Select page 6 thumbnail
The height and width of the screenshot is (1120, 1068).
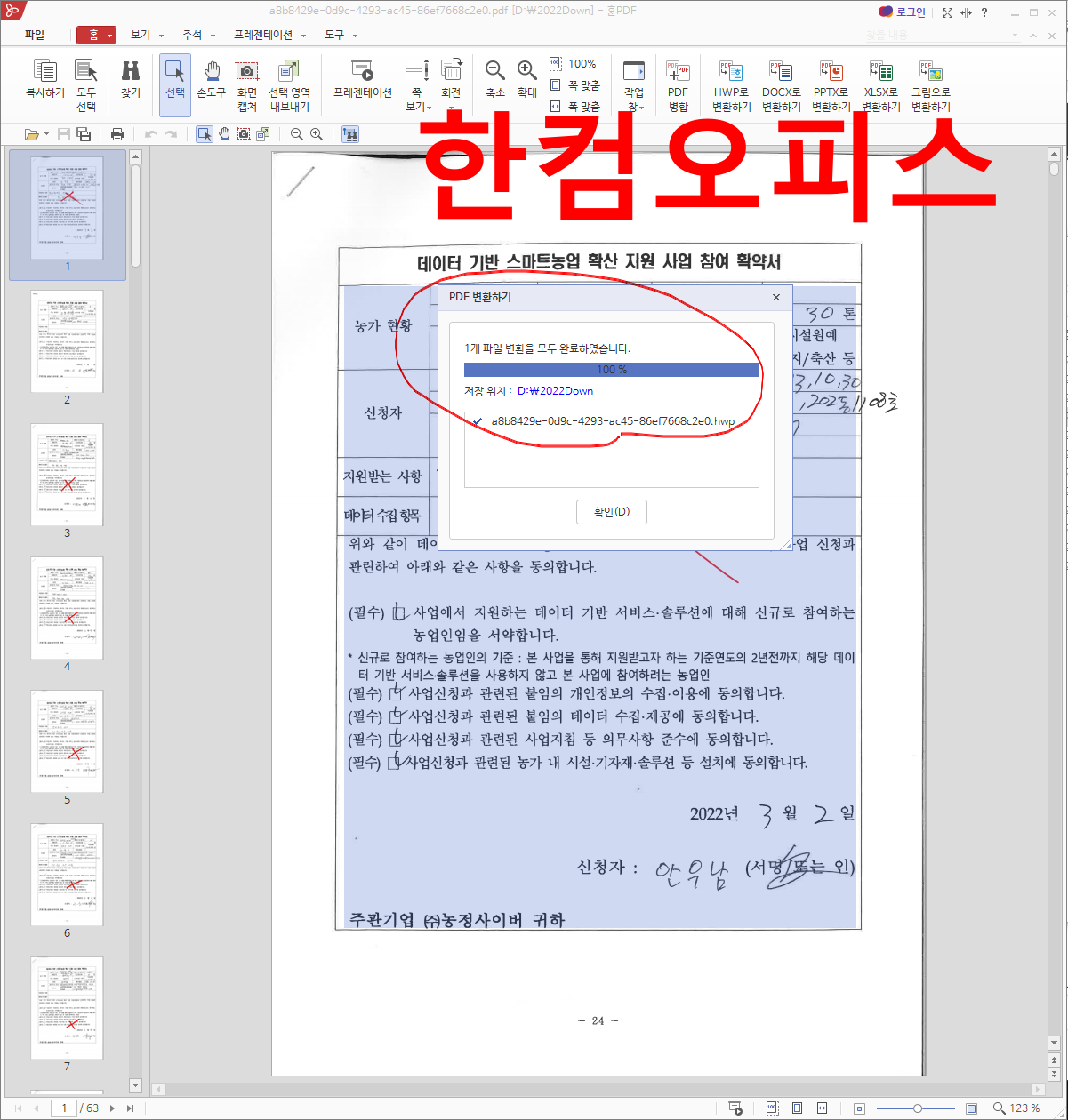click(67, 875)
